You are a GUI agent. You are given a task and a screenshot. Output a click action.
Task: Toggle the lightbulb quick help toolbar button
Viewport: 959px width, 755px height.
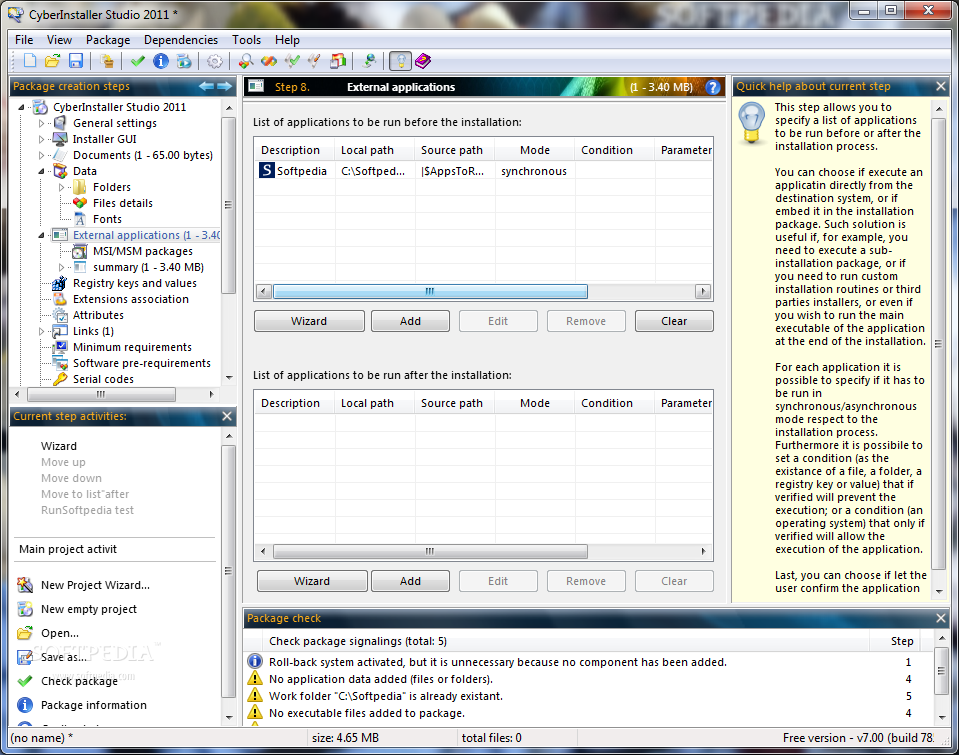(401, 61)
